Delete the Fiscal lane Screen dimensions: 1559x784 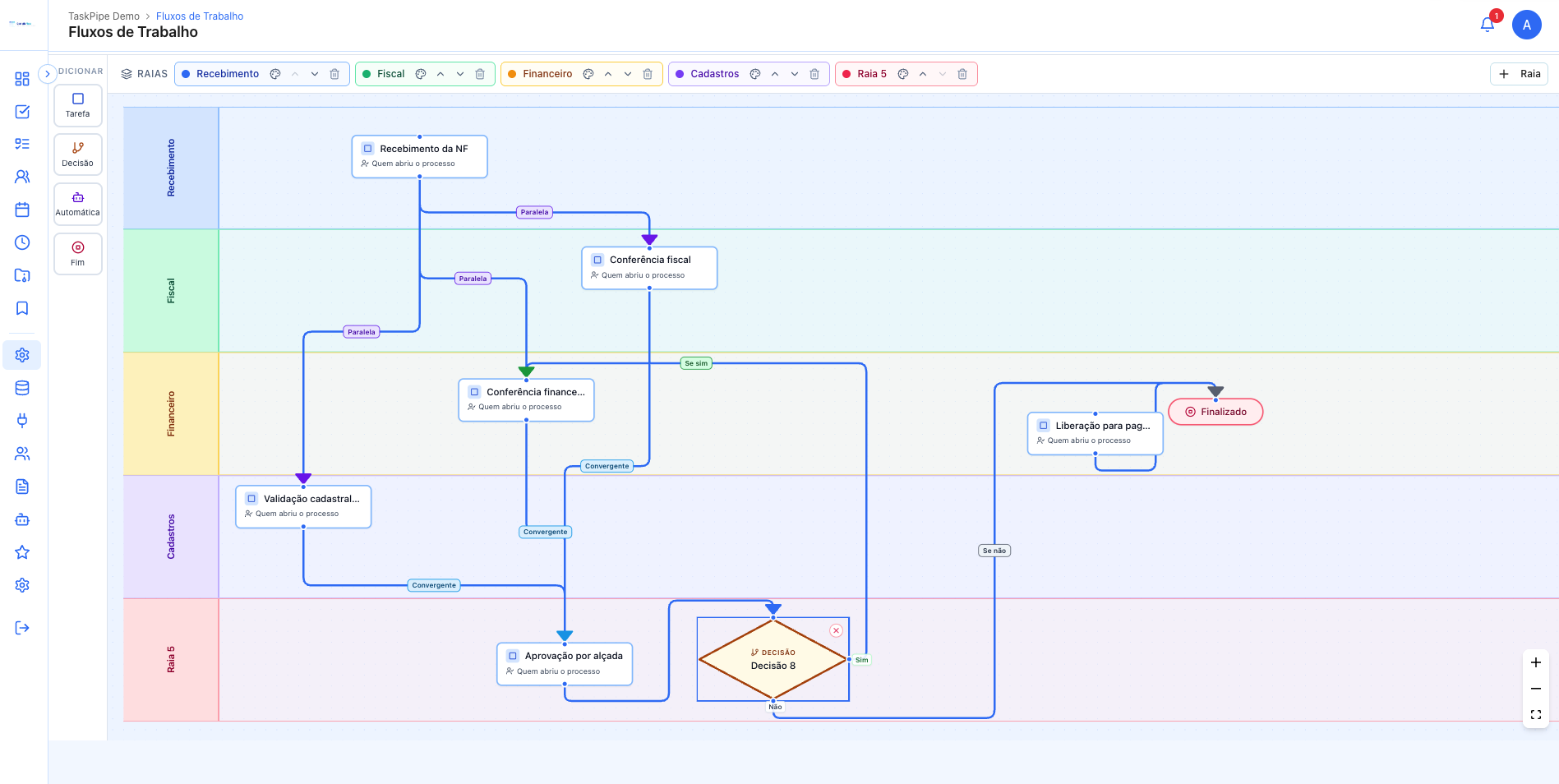pos(480,74)
